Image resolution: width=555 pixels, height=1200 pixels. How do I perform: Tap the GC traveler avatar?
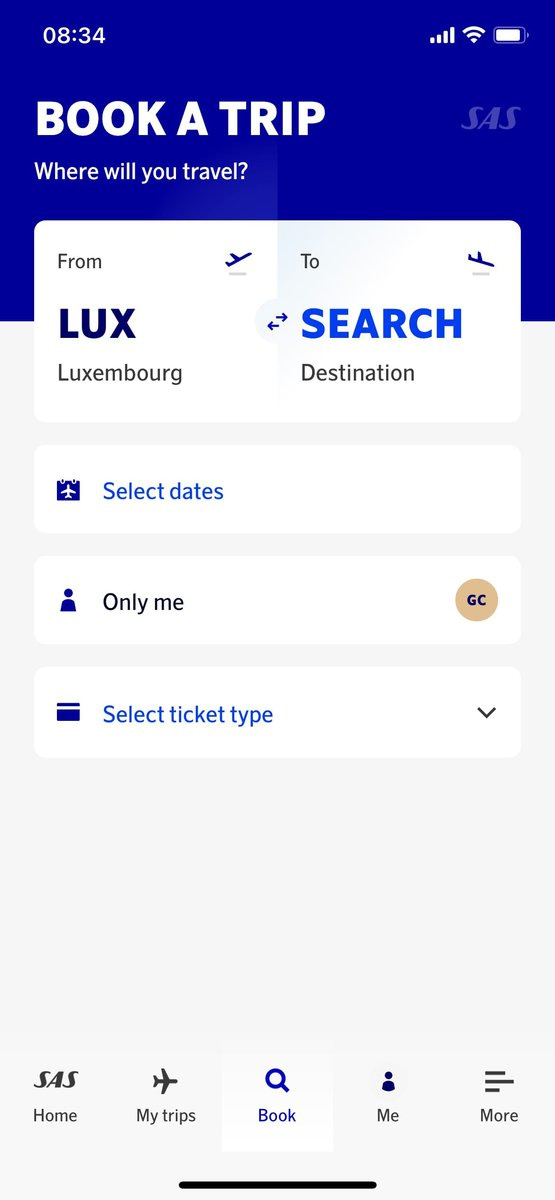pos(476,600)
